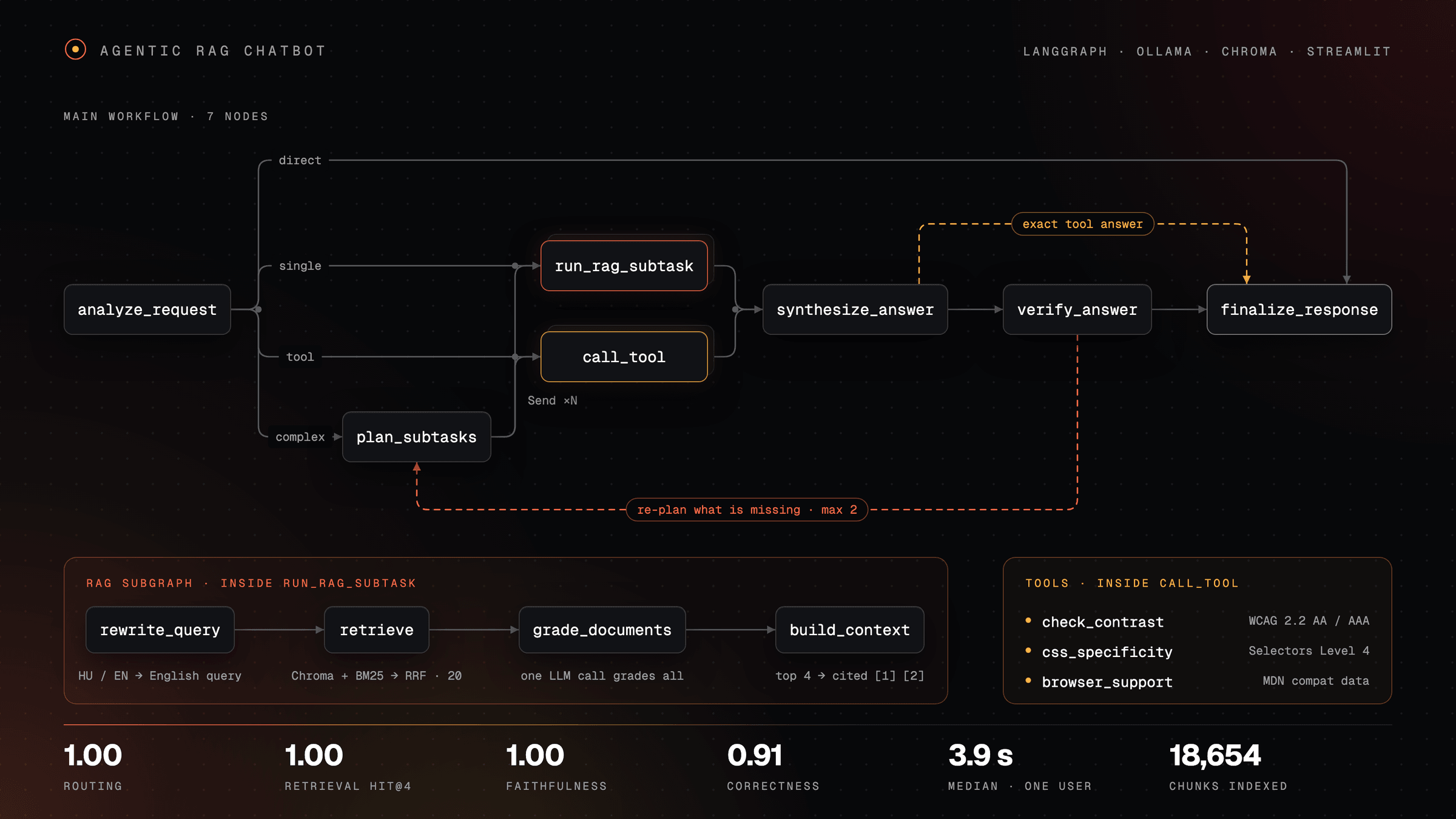Click the 'complex' route label
1456x819 pixels.
[300, 437]
